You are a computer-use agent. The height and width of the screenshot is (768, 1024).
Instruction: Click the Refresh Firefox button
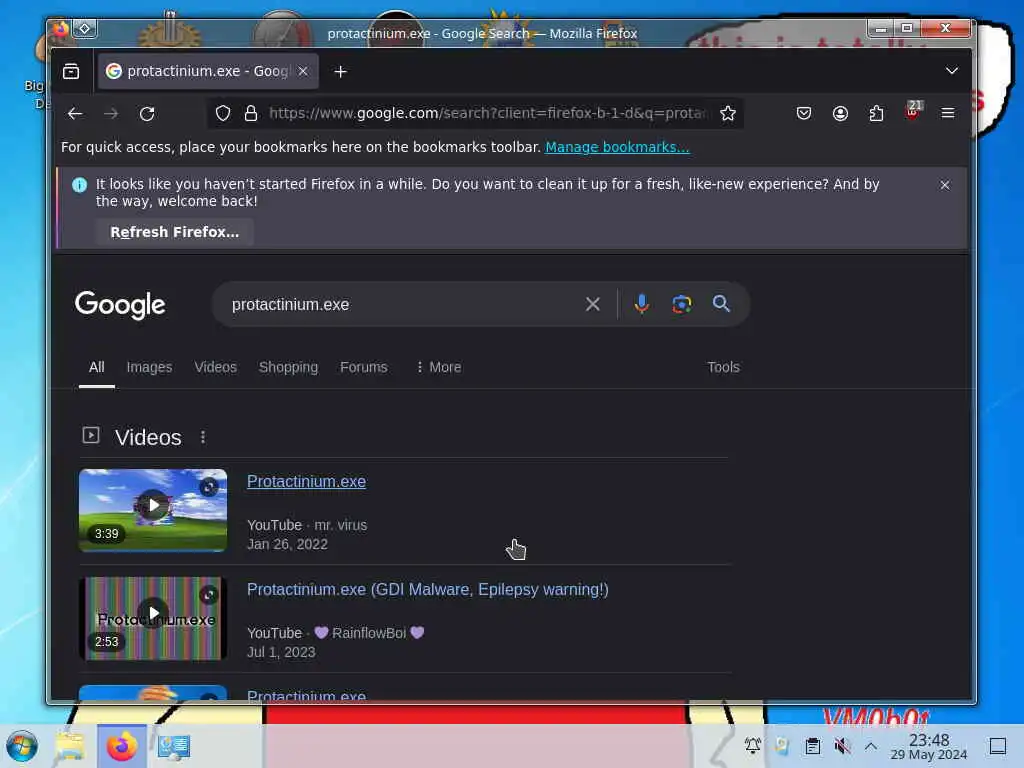tap(174, 232)
